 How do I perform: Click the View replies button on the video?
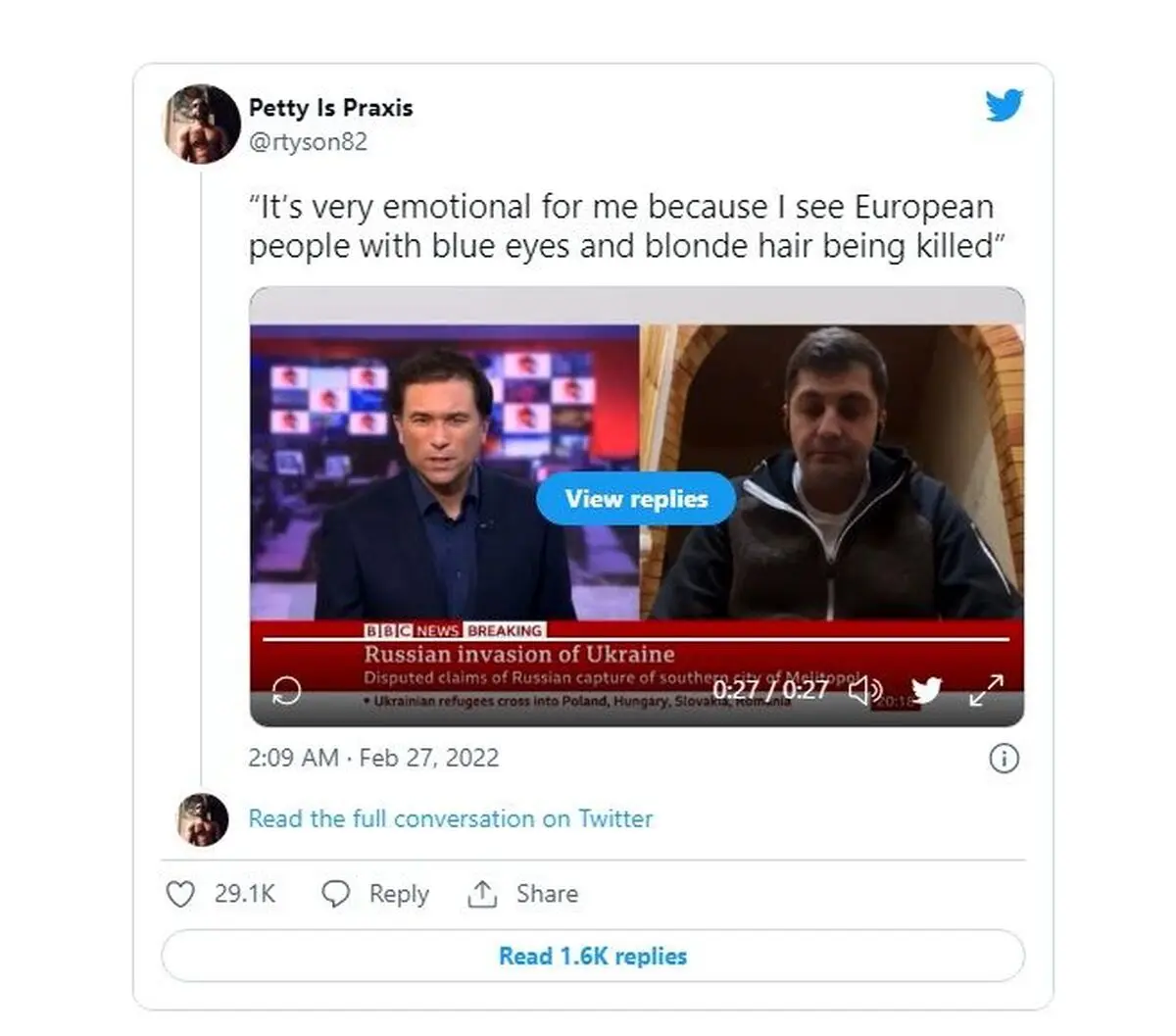pyautogui.click(x=636, y=499)
